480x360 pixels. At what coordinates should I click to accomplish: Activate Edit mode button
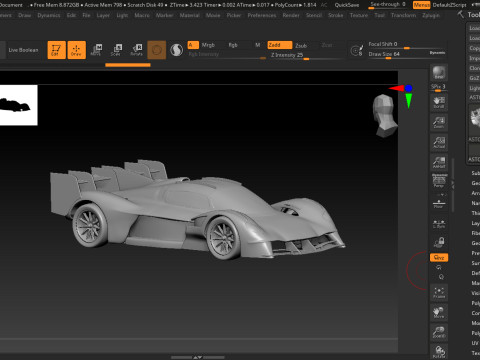tap(56, 50)
